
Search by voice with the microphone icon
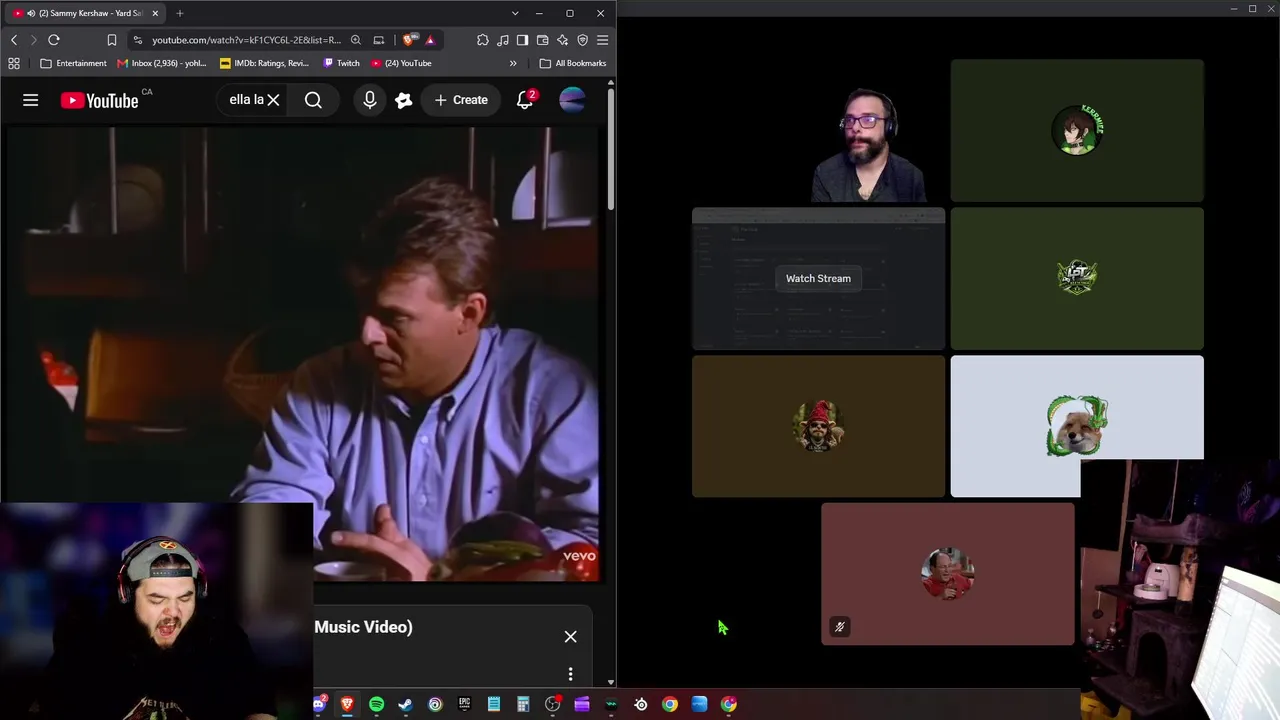(370, 100)
